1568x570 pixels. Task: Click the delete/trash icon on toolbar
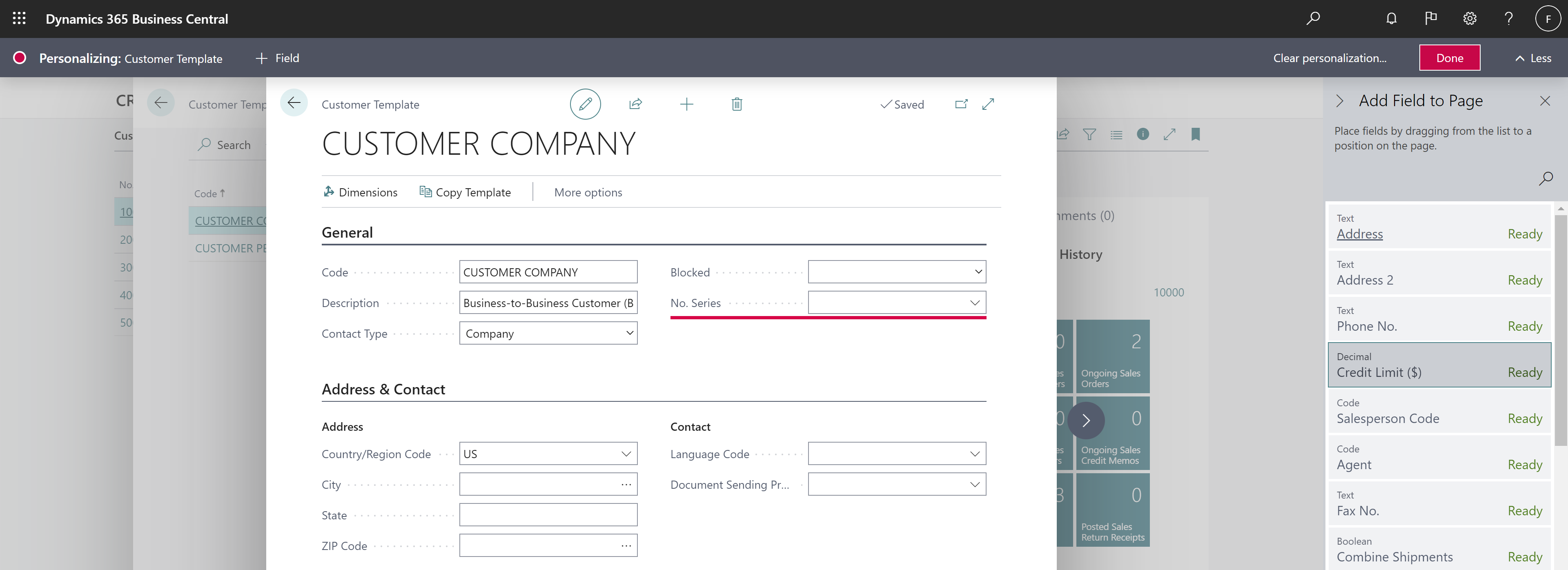[737, 103]
